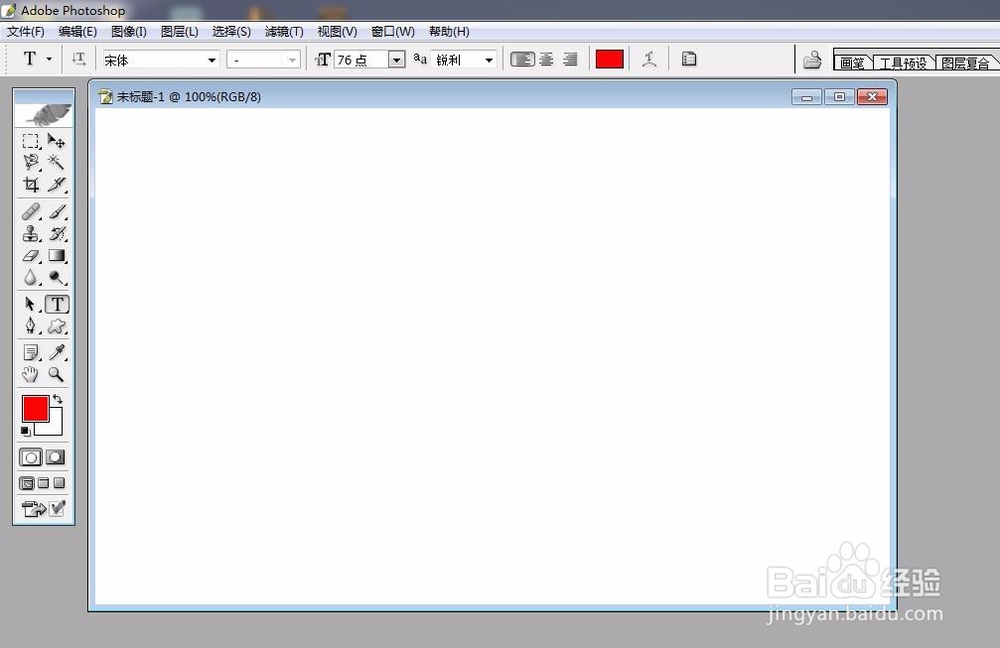
Task: Open the font style dropdown
Action: tap(263, 60)
